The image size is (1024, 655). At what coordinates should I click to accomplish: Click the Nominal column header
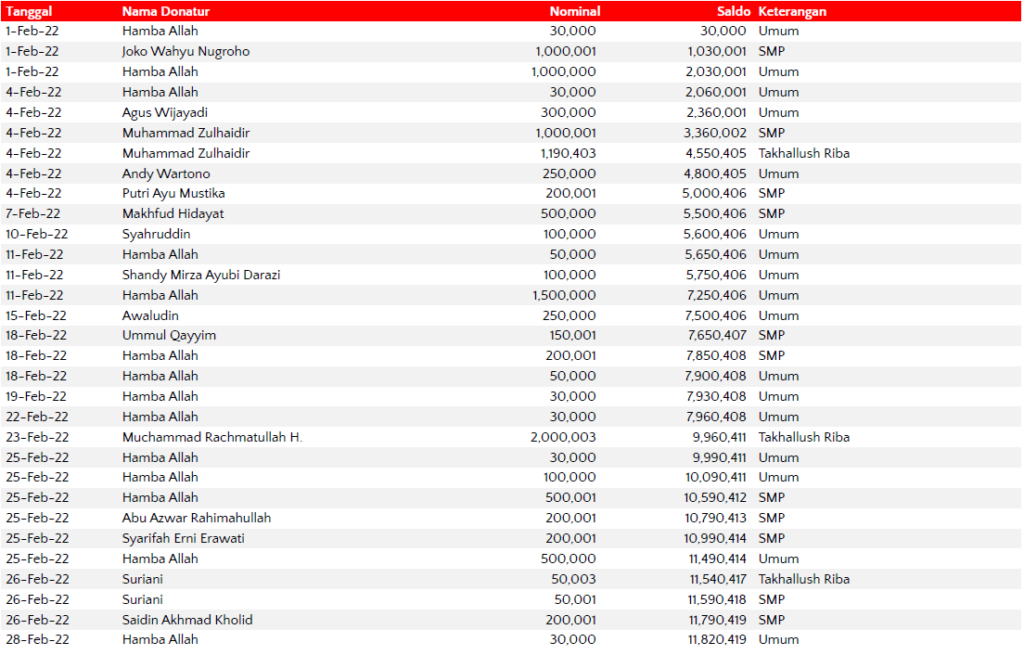[575, 11]
